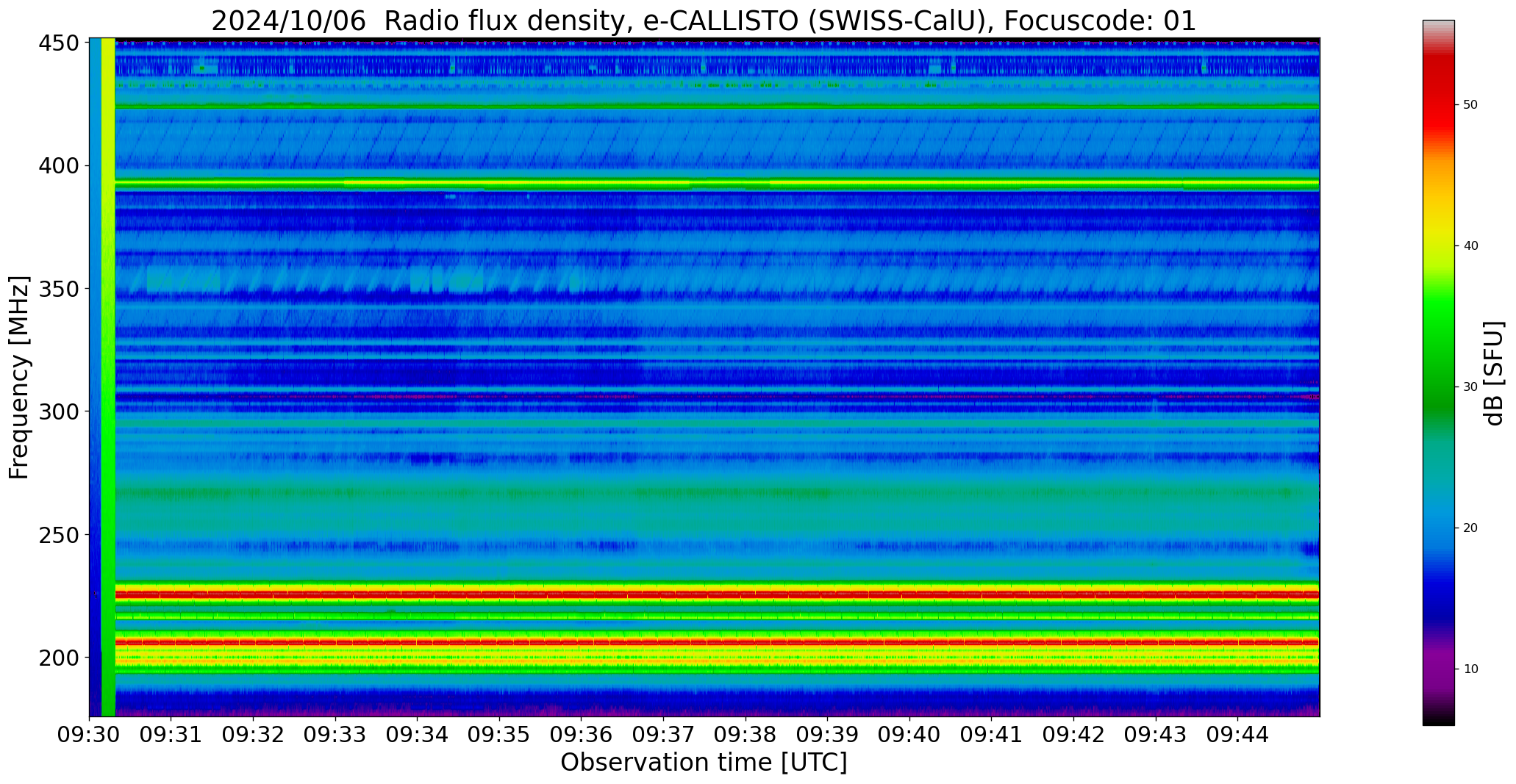Viewport: 1516px width, 784px height.
Task: Click the 09:43 time tick label
Action: (1156, 734)
